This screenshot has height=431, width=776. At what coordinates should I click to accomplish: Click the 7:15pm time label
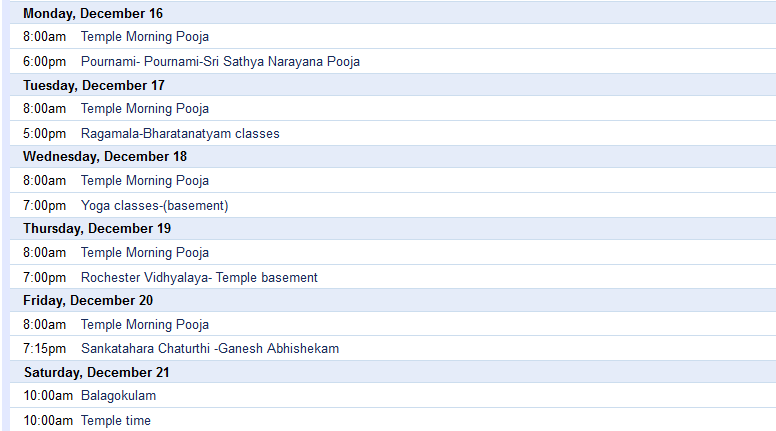click(x=45, y=349)
